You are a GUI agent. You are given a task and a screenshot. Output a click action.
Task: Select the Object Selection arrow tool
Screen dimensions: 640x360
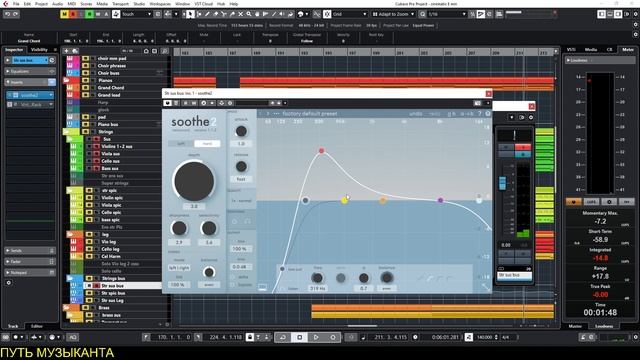click(191, 14)
